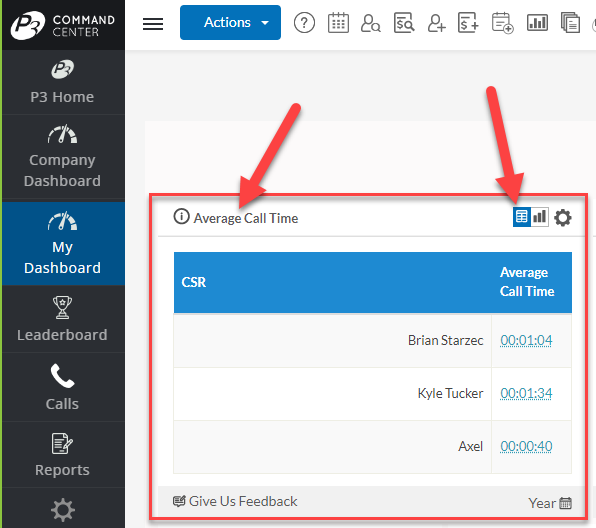The height and width of the screenshot is (528, 596).
Task: Open the invoice search icon
Action: pyautogui.click(x=404, y=23)
